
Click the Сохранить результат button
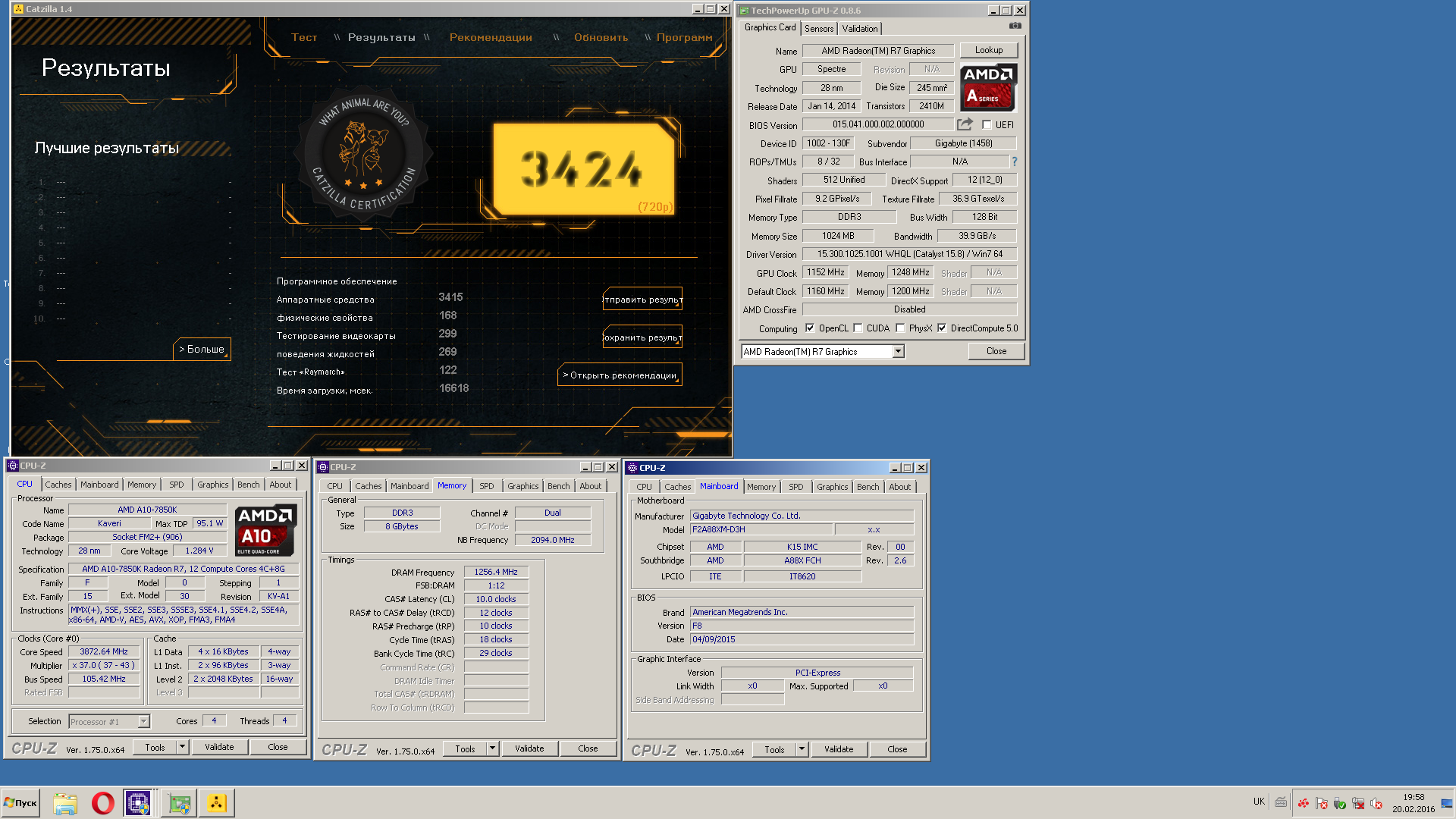[642, 337]
